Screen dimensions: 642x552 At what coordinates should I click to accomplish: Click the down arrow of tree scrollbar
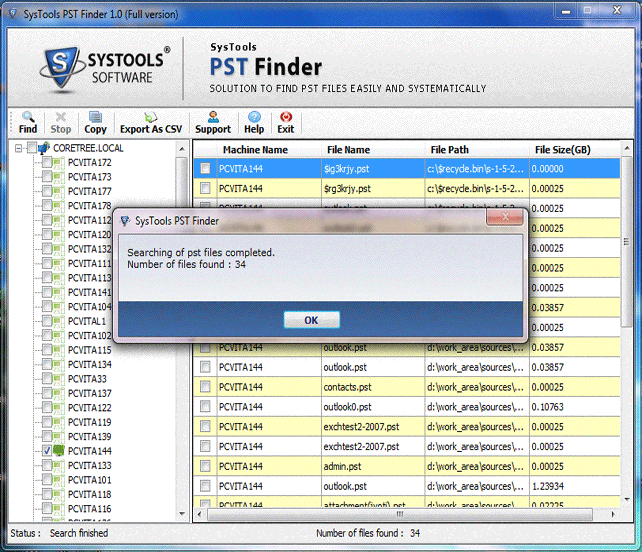182,514
